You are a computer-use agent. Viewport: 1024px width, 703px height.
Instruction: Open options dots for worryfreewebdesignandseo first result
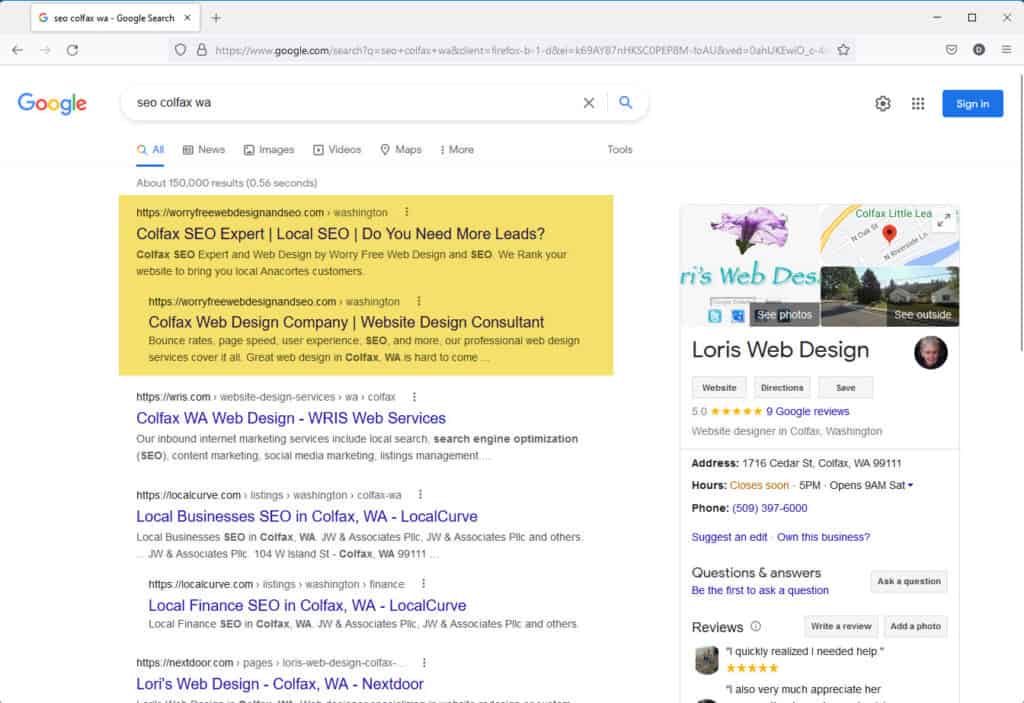point(407,212)
